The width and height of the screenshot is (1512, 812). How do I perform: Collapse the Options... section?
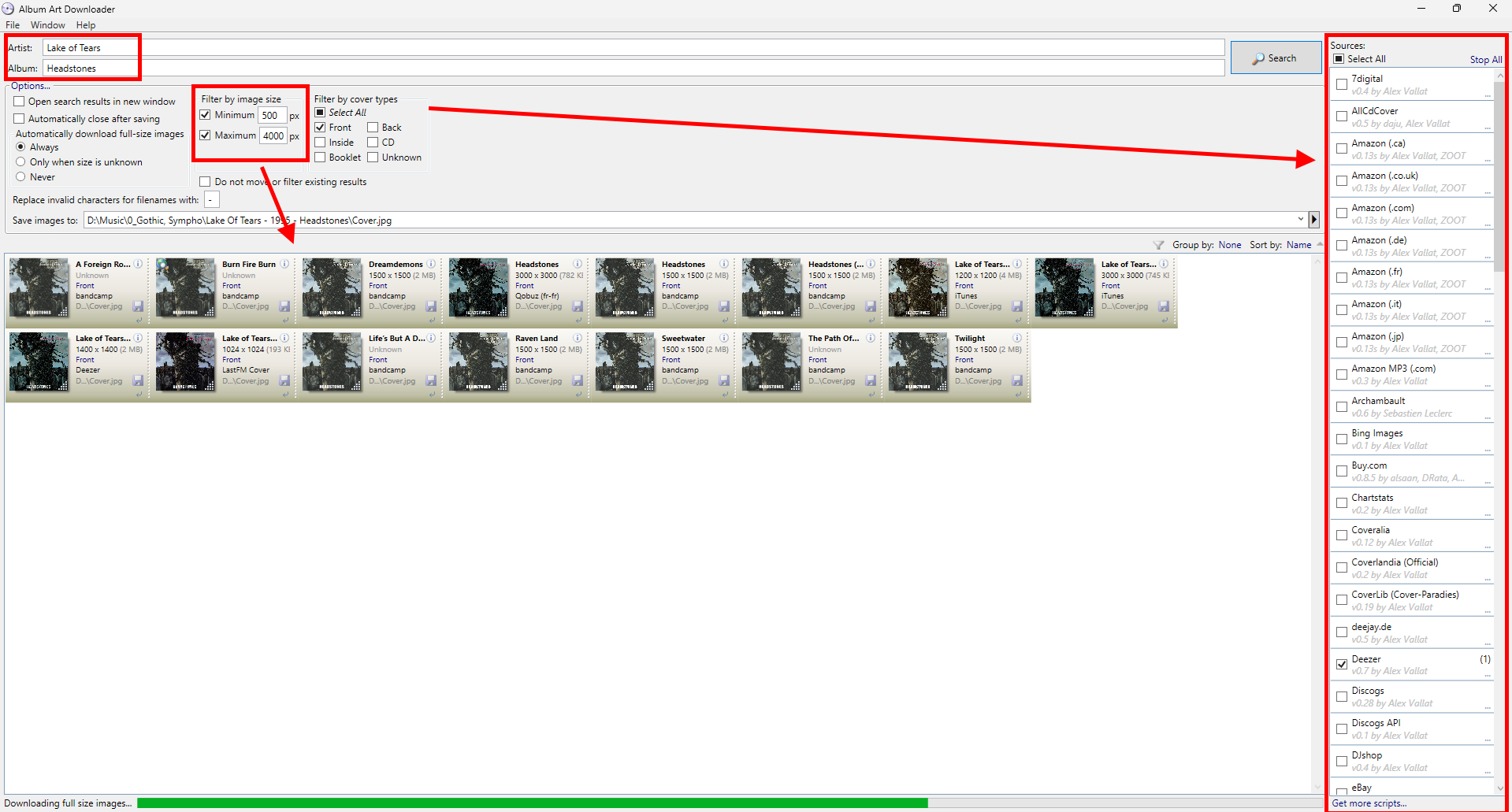click(x=30, y=86)
